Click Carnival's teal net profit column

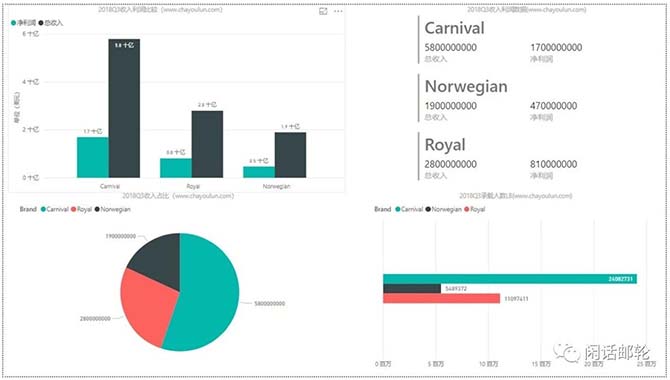tap(93, 157)
